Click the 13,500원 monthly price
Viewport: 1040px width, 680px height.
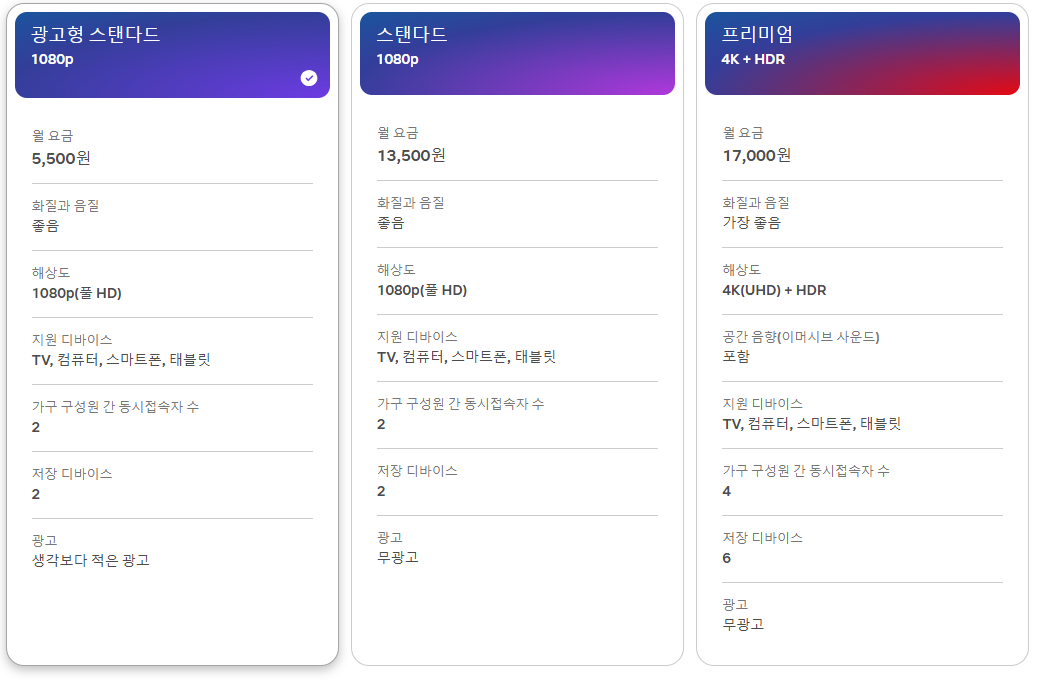pyautogui.click(x=411, y=156)
